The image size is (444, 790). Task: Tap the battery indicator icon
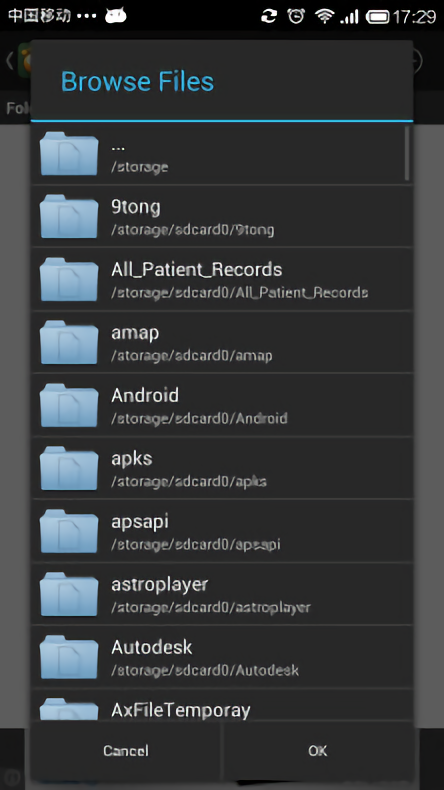click(377, 17)
